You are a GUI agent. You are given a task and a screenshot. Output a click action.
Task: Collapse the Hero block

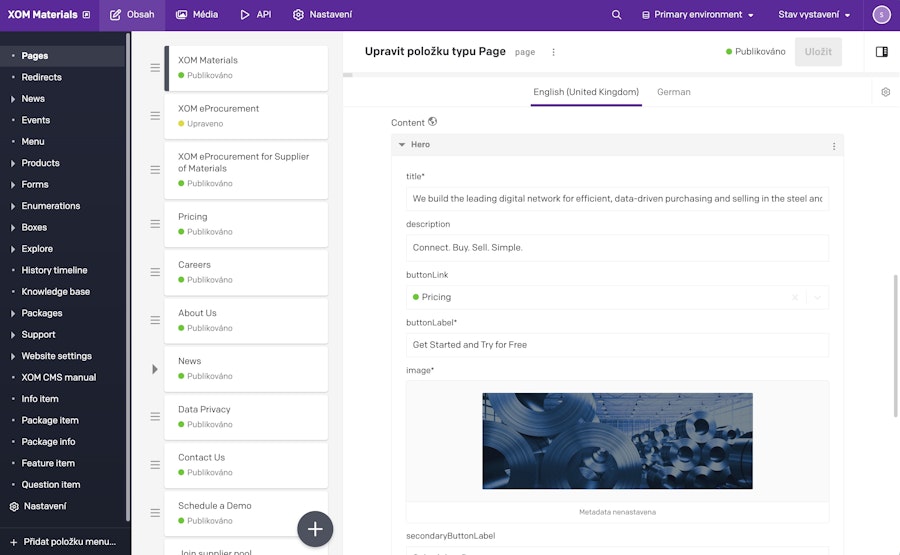pos(402,145)
